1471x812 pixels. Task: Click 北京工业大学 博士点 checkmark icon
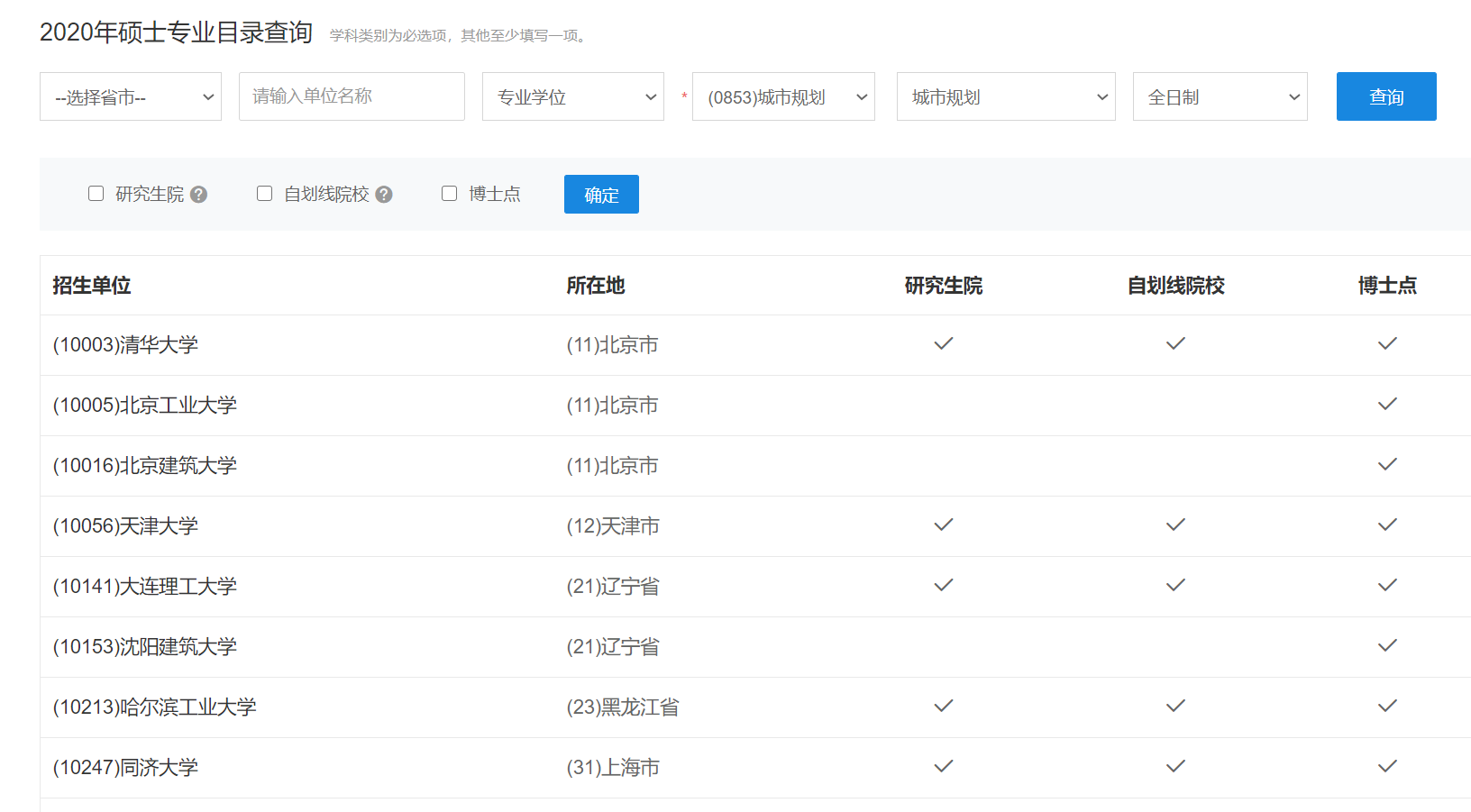point(1387,404)
